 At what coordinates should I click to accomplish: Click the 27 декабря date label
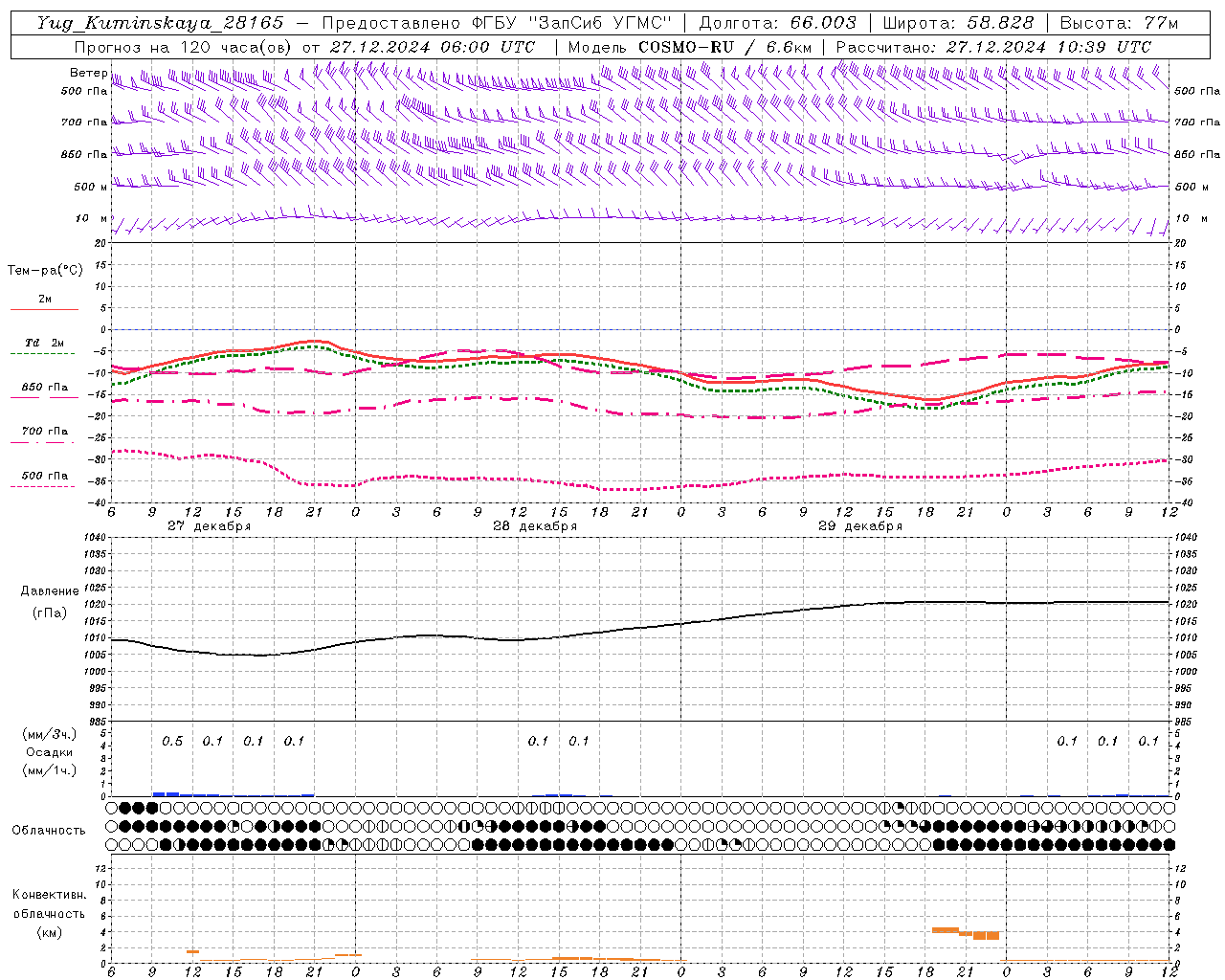pyautogui.click(x=209, y=526)
